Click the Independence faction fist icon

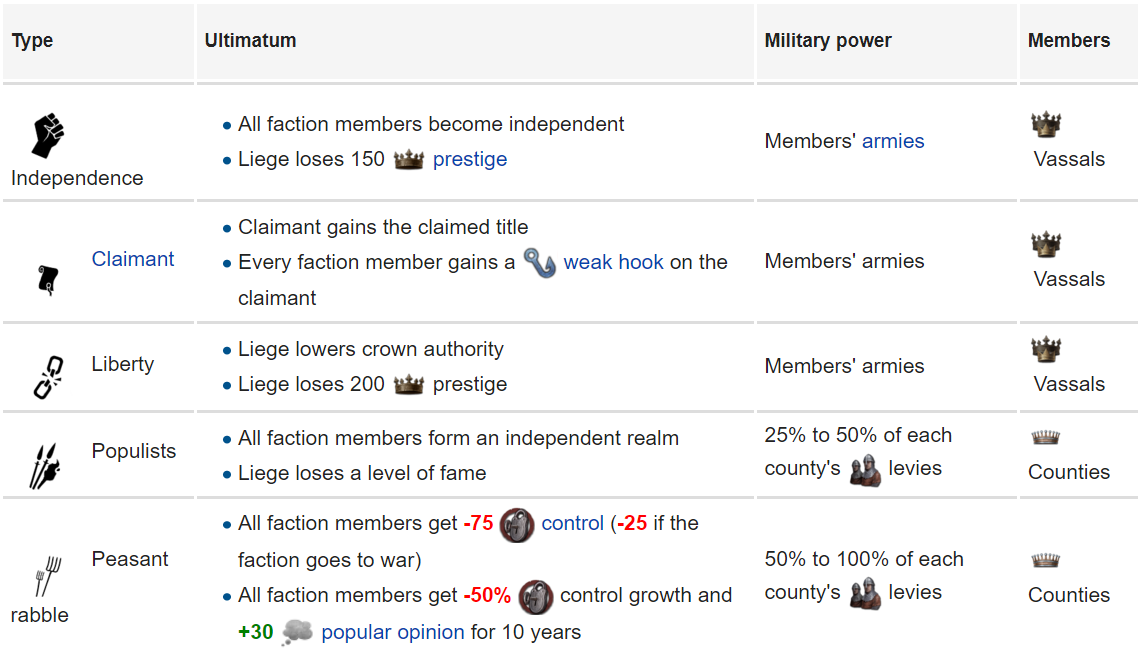pos(48,135)
